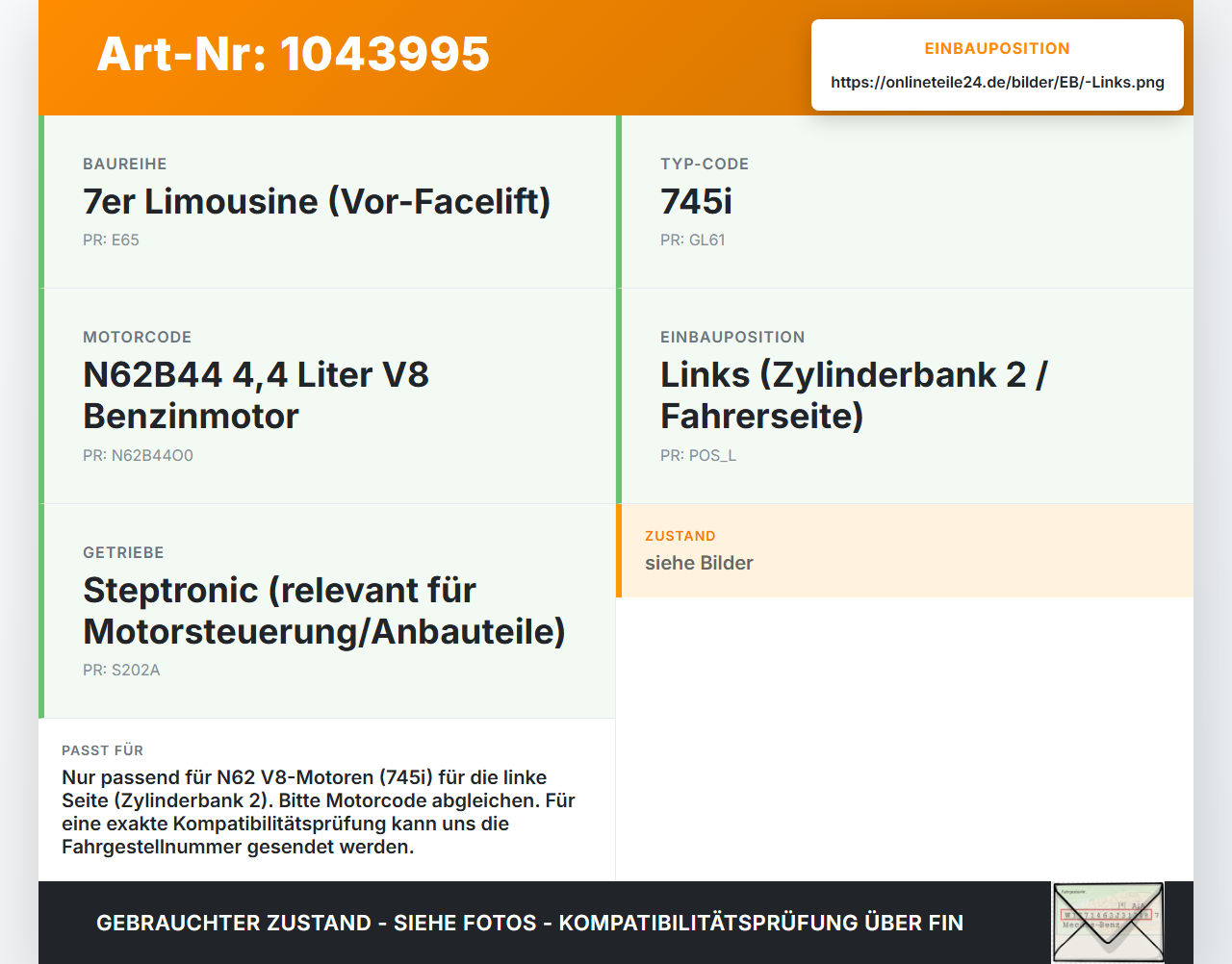
Task: Click the PR: E65 code
Action: (x=111, y=241)
